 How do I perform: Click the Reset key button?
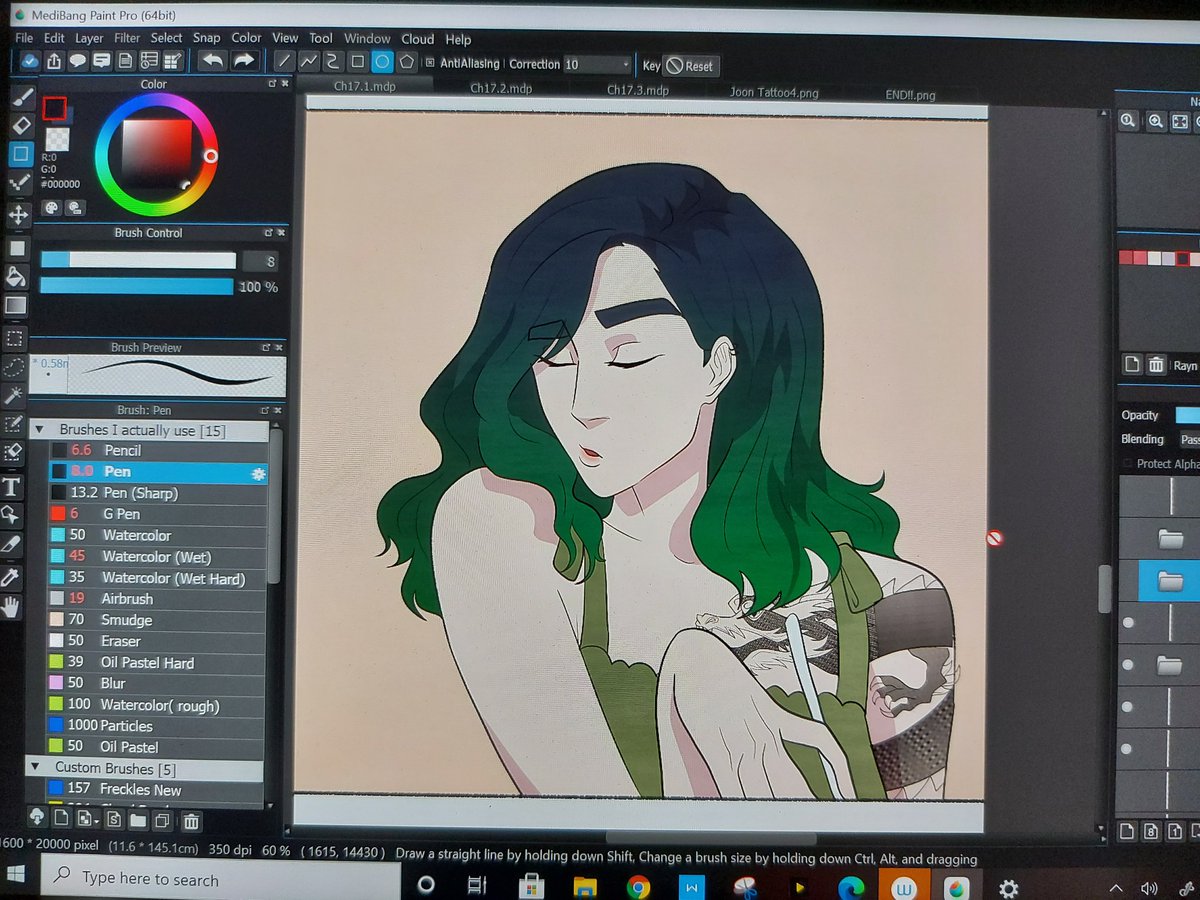click(x=691, y=66)
